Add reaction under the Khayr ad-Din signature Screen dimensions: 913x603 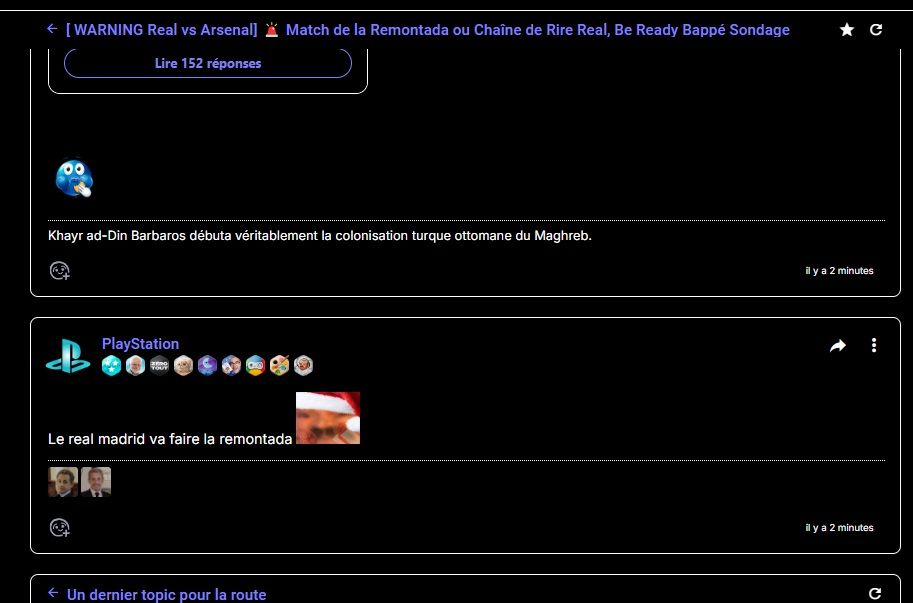coord(59,271)
